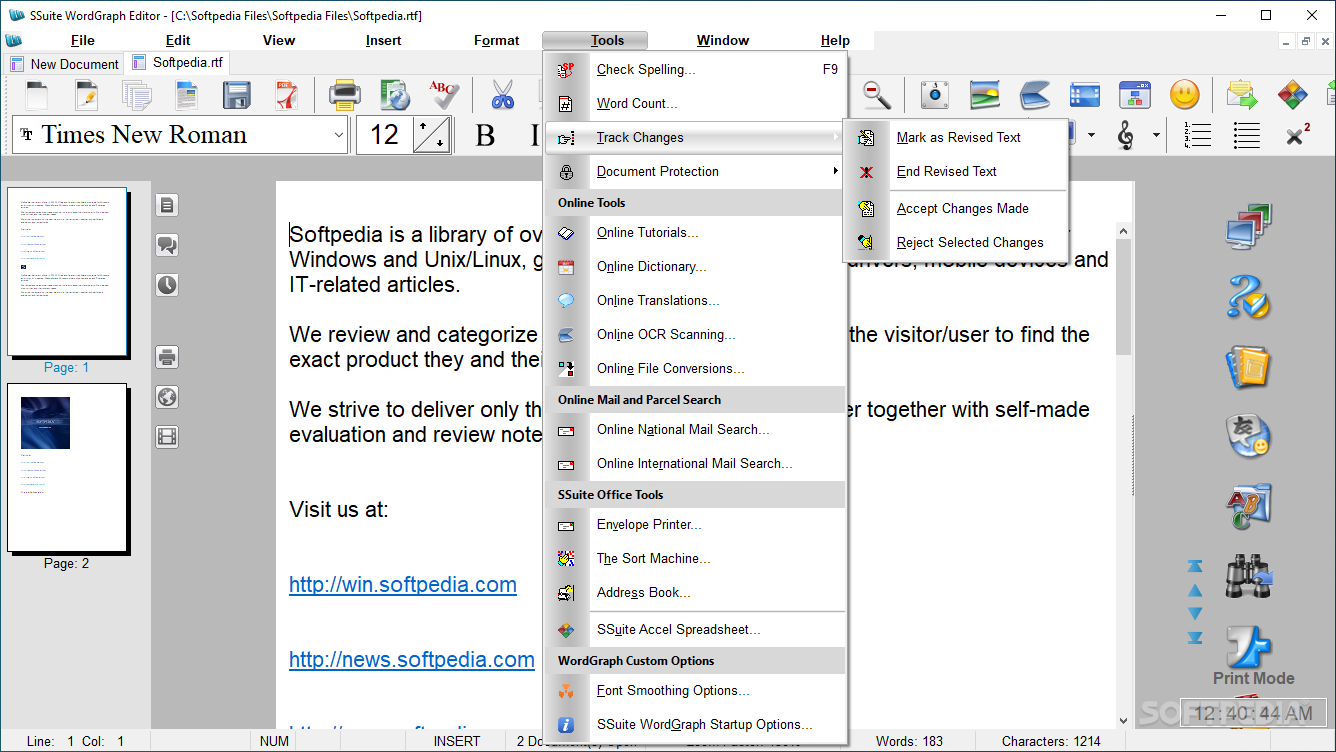Open the Format menu
Screen dimensions: 1336x752
(x=497, y=40)
